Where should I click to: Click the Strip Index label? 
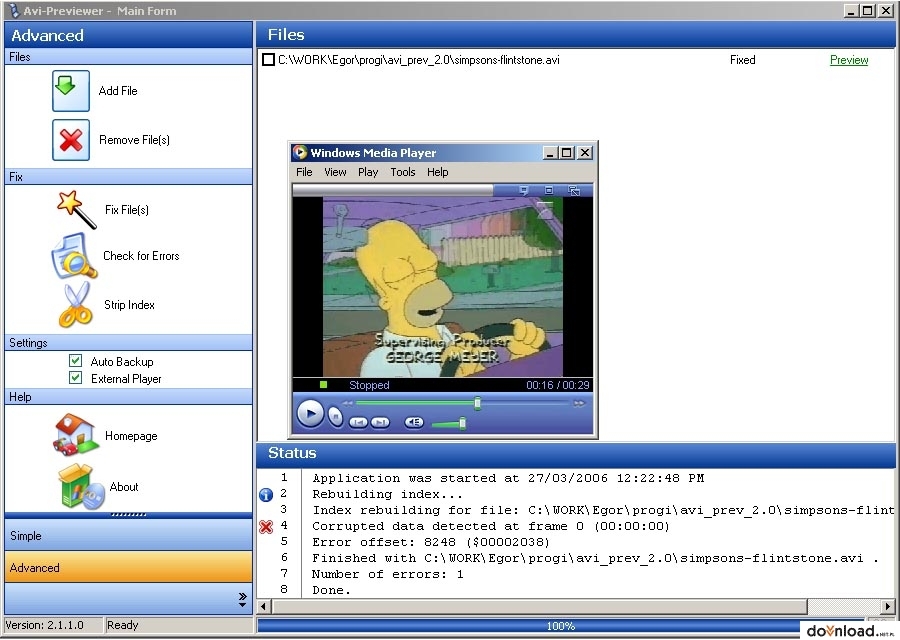pos(129,305)
